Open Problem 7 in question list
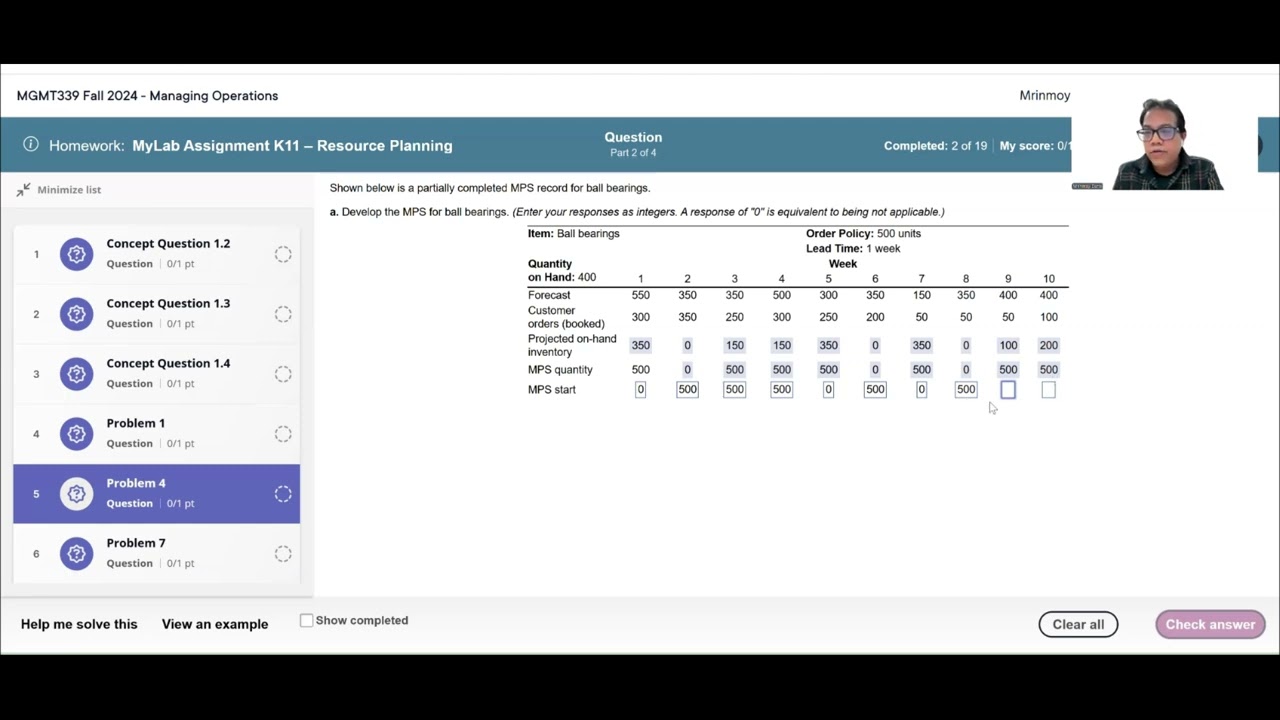Image resolution: width=1280 pixels, height=720 pixels. point(156,554)
